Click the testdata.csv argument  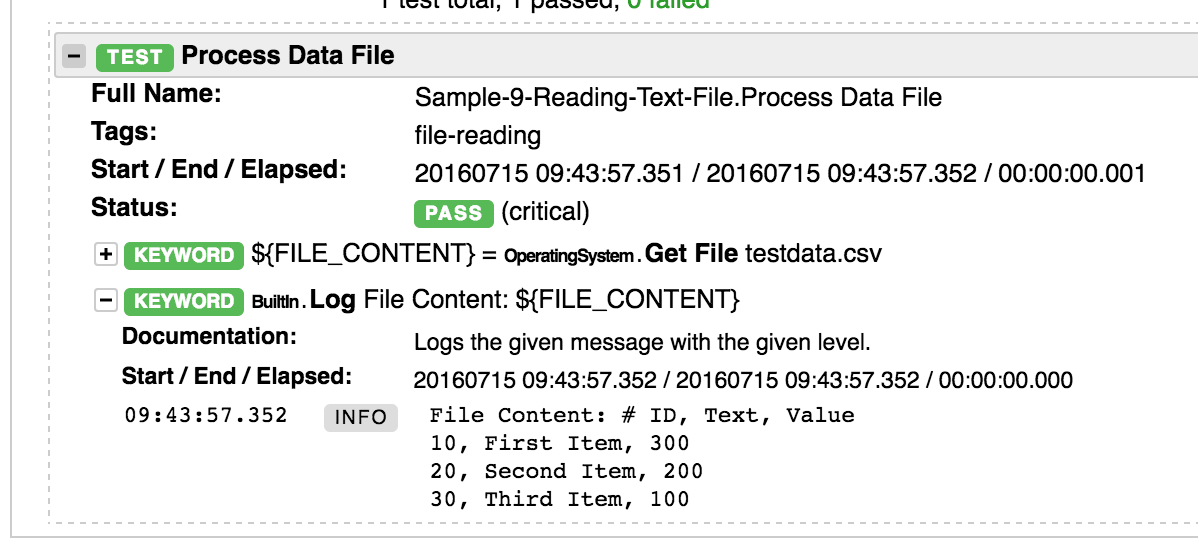click(814, 254)
